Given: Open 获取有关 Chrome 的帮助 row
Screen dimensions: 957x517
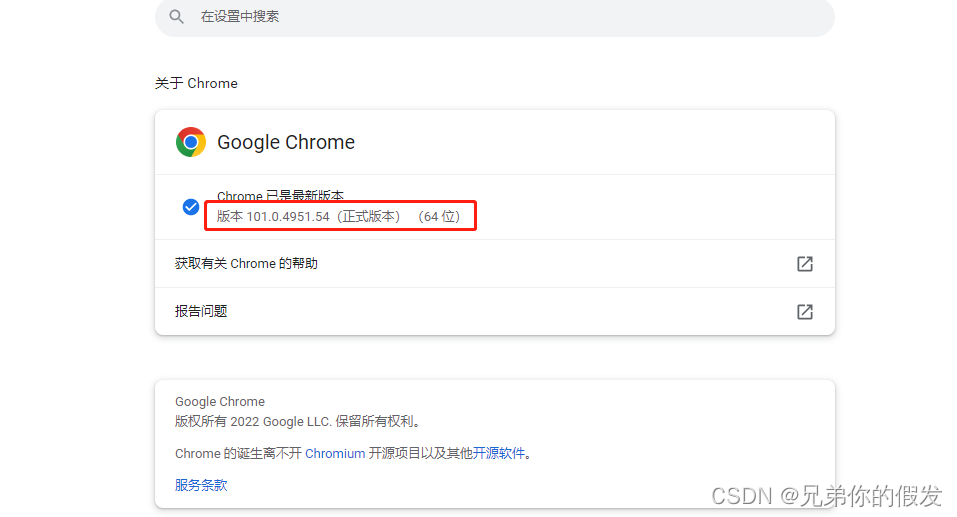Looking at the screenshot, I should [494, 264].
